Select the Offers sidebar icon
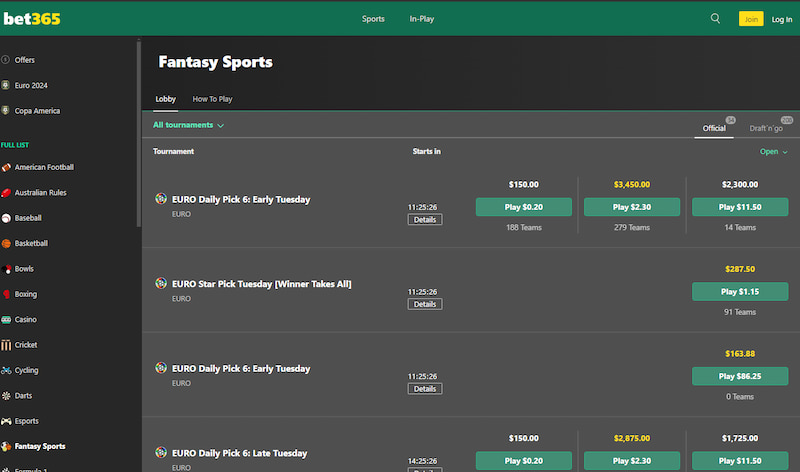The height and width of the screenshot is (472, 800). [x=6, y=60]
